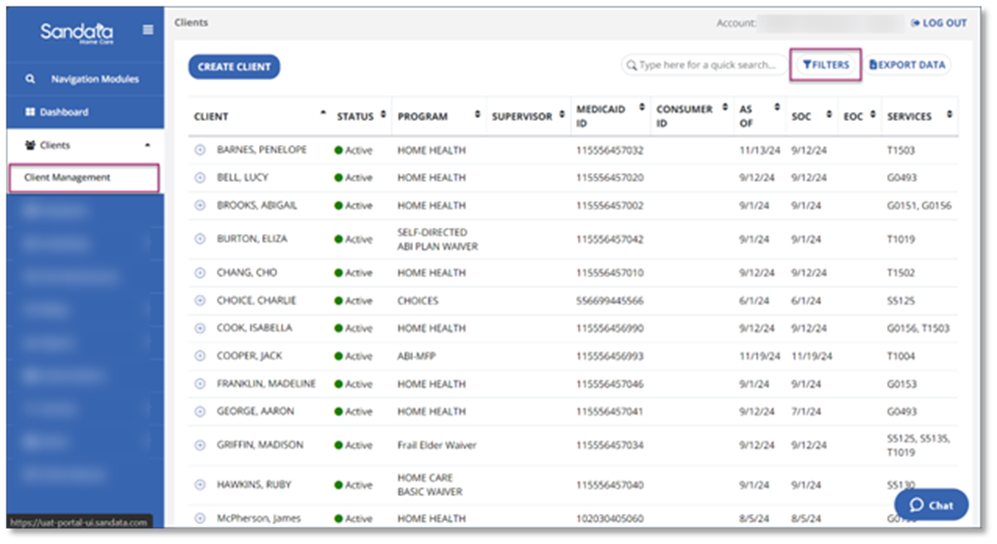
Task: Click the search magnifier icon in Navigation Modules
Action: tap(30, 79)
